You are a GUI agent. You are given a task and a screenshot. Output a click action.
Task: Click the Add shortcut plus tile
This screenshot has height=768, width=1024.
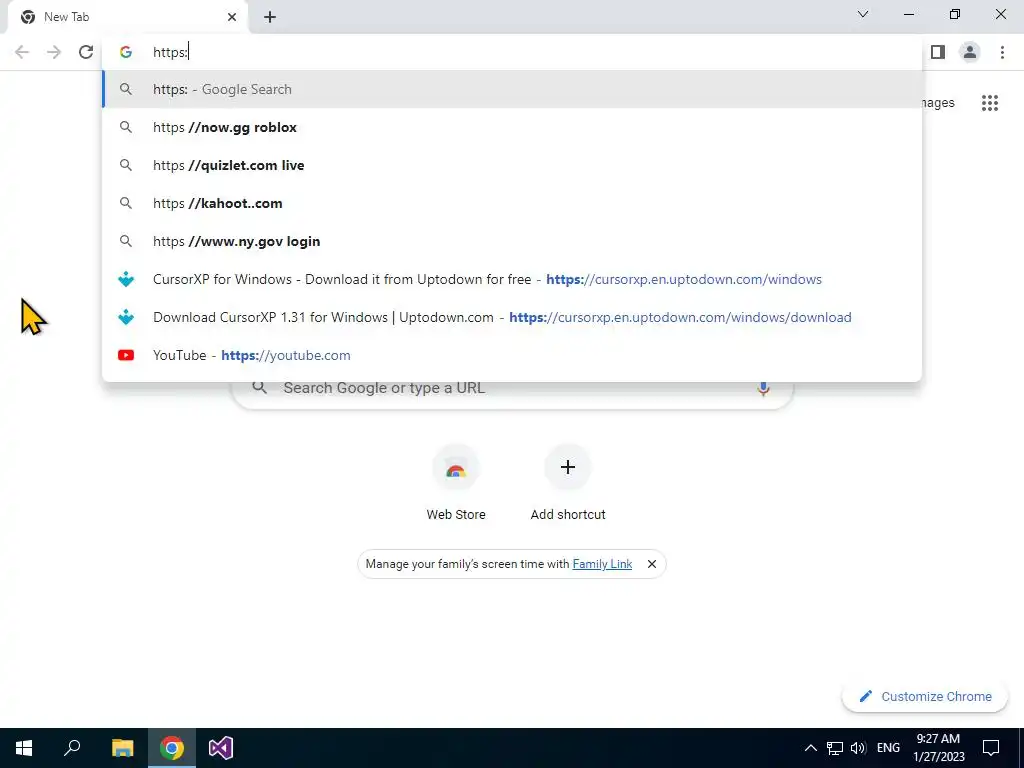tap(568, 483)
